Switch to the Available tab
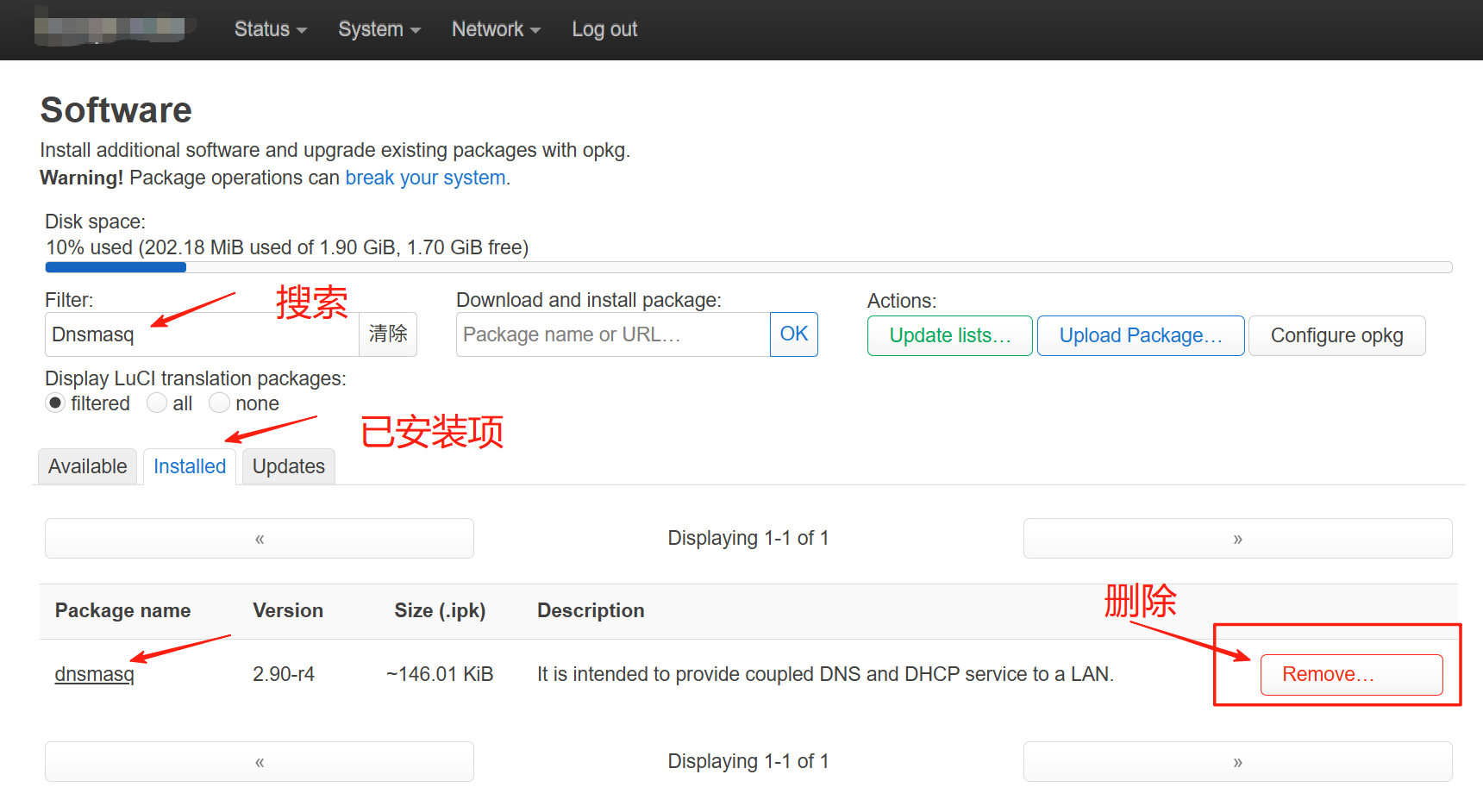This screenshot has height=812, width=1483. (87, 466)
